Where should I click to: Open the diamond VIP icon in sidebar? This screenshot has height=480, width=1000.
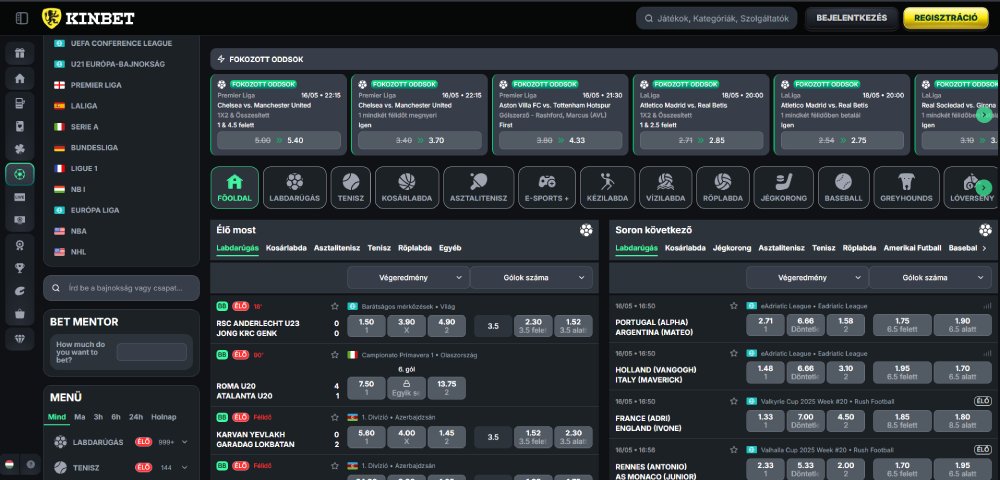(20, 339)
